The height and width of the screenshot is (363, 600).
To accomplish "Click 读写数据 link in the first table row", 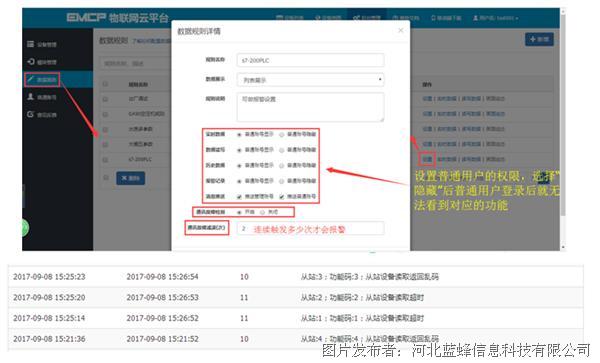I will pyautogui.click(x=471, y=99).
